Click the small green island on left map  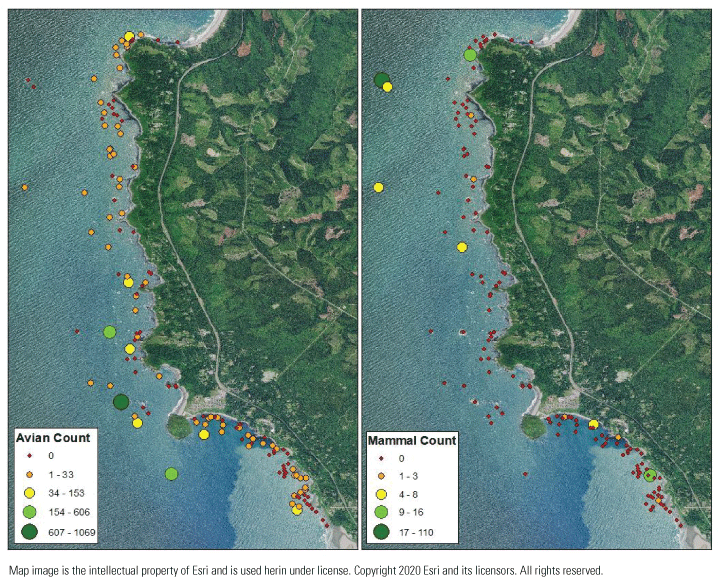(179, 427)
